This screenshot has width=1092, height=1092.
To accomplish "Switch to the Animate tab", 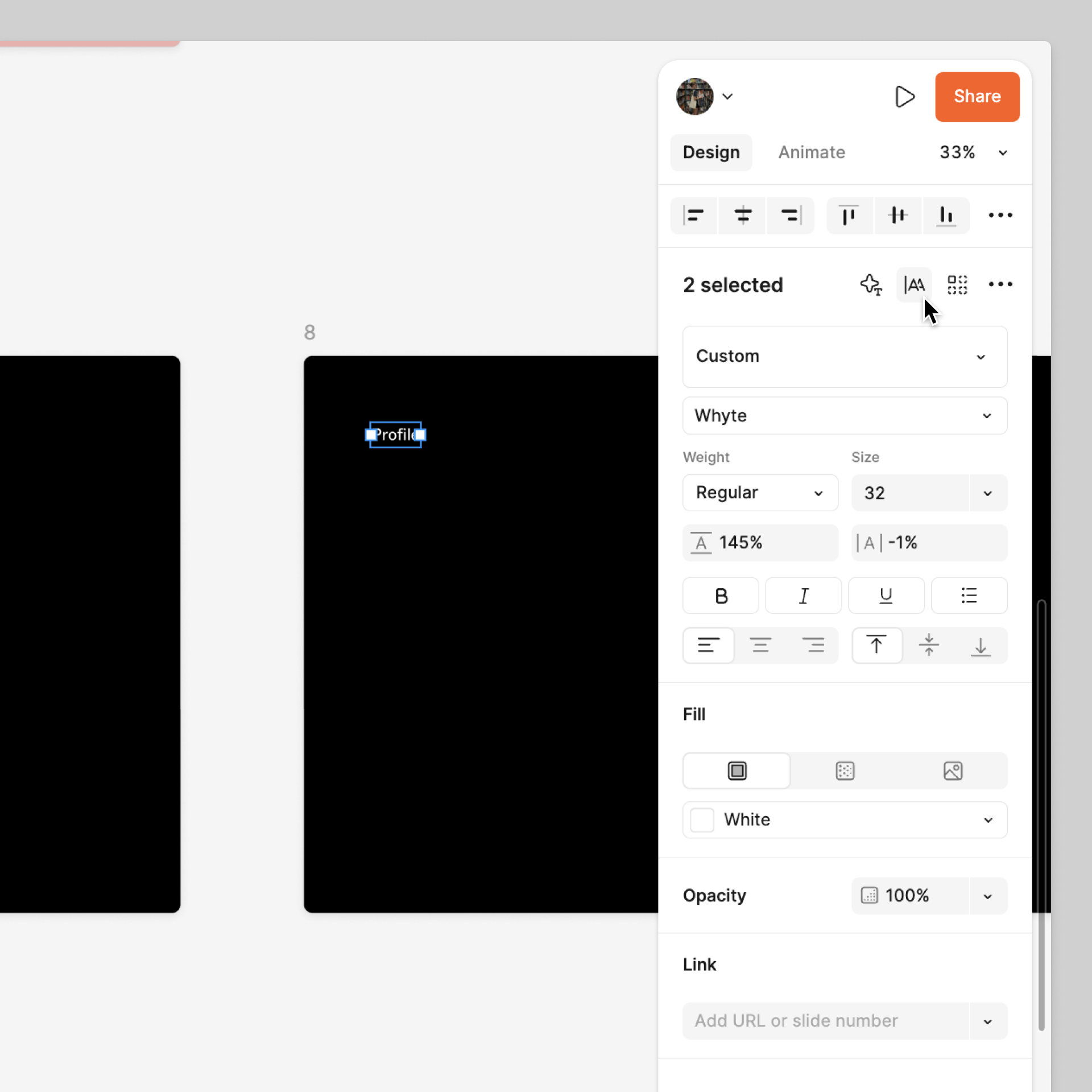I will click(811, 152).
